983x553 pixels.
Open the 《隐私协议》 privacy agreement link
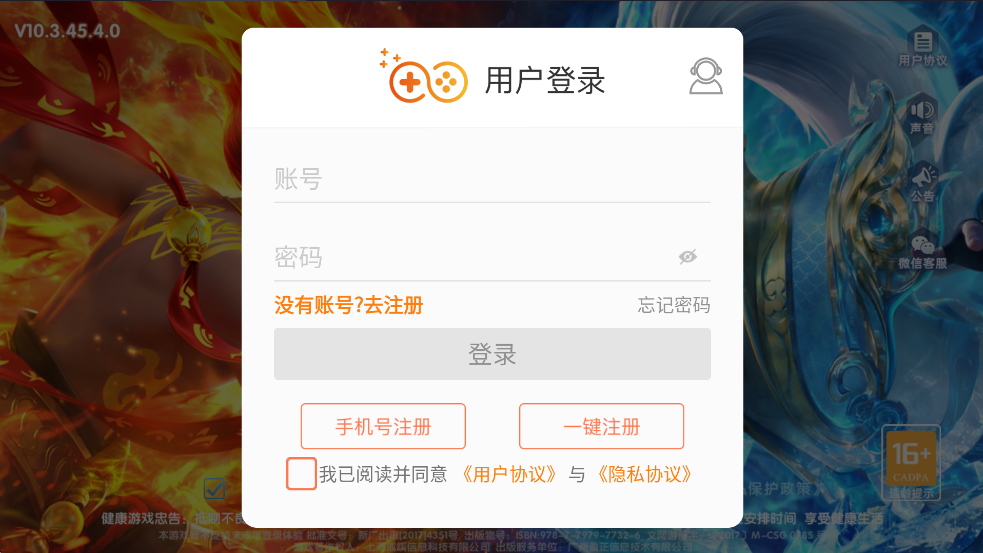(x=644, y=474)
